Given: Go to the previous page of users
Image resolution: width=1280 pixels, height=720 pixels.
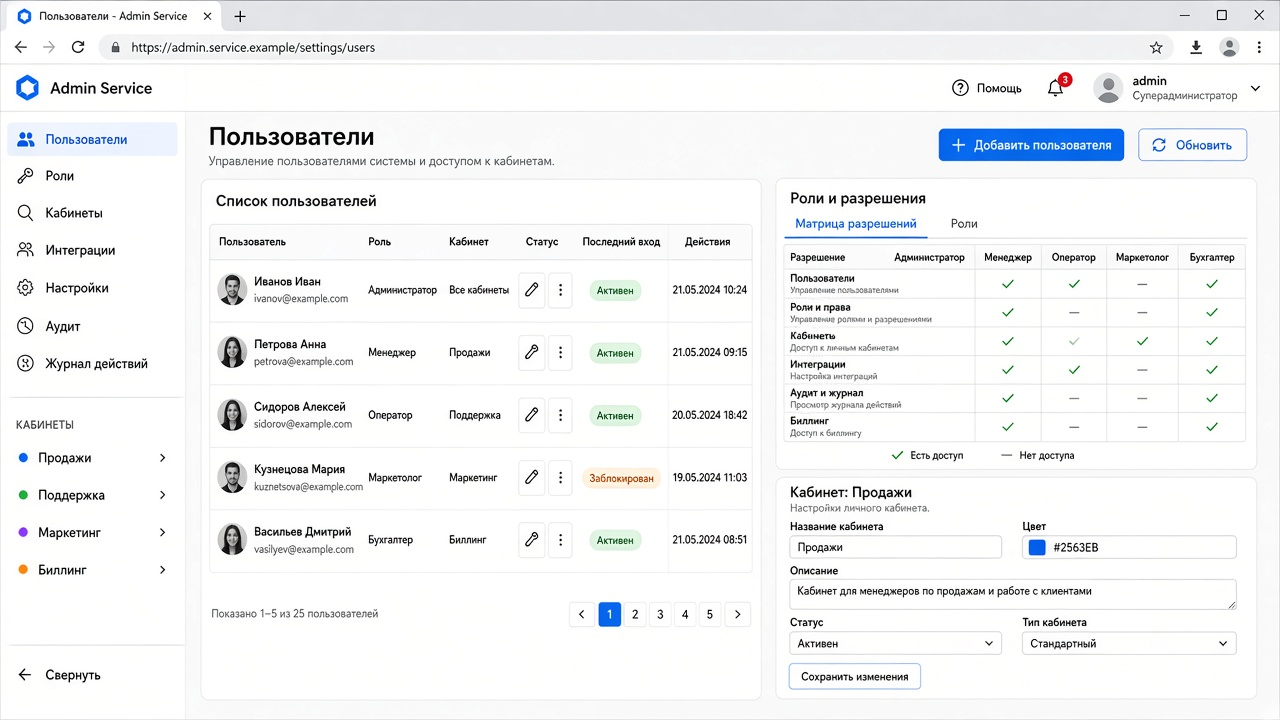Looking at the screenshot, I should click(x=582, y=615).
